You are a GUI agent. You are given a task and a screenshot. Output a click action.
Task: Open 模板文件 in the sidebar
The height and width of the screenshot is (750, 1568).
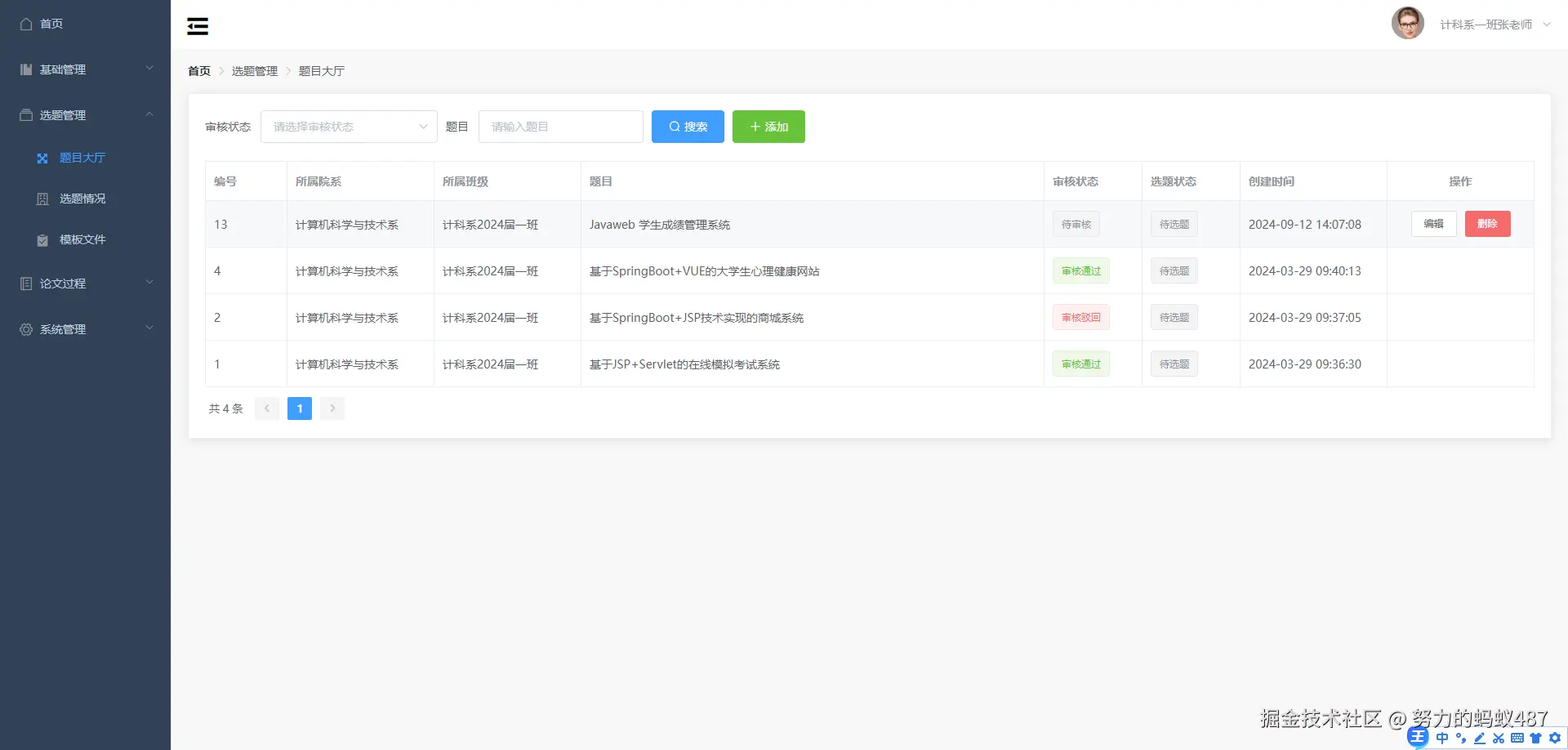coord(86,239)
